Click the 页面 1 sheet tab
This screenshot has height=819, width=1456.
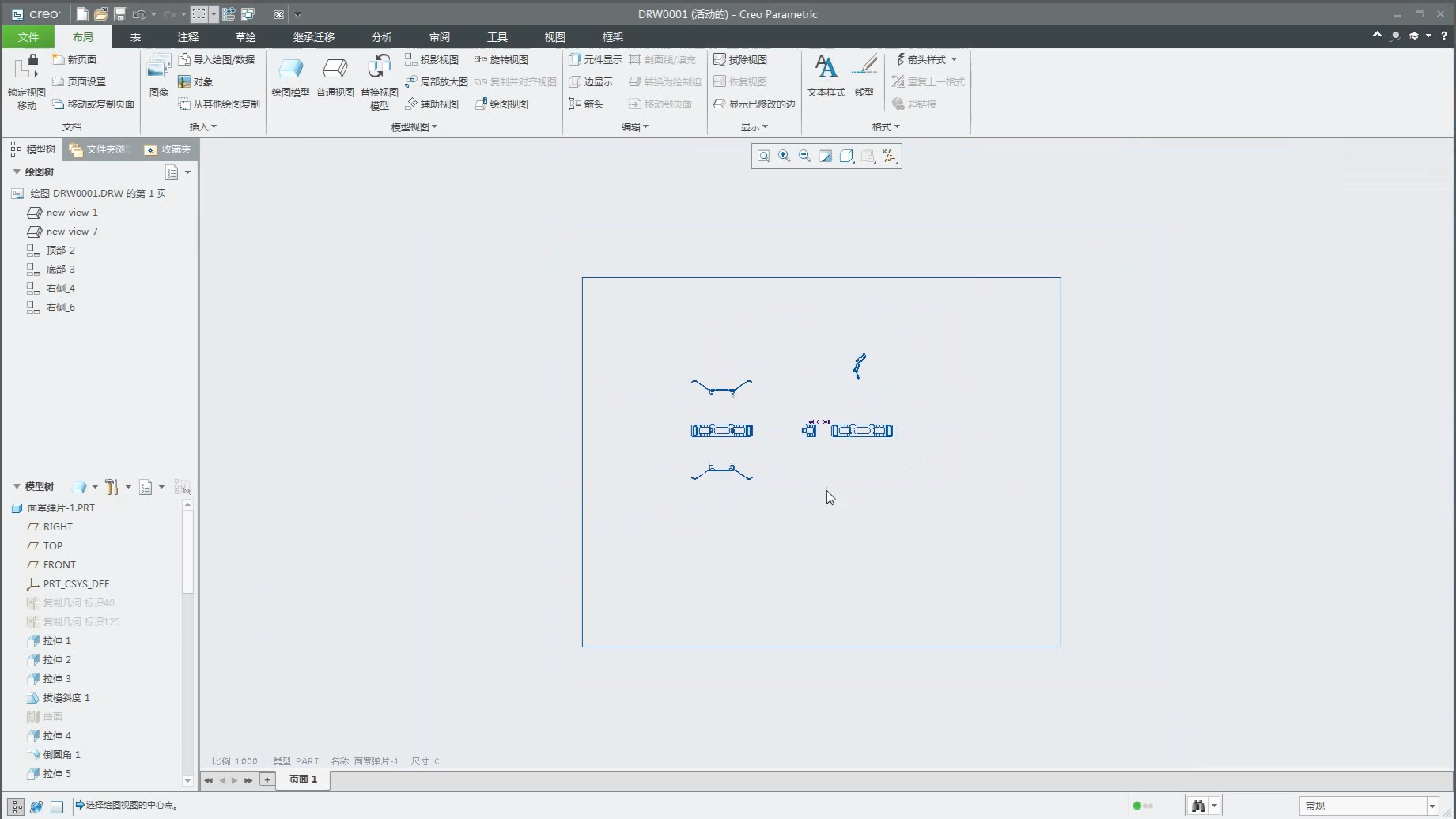303,779
